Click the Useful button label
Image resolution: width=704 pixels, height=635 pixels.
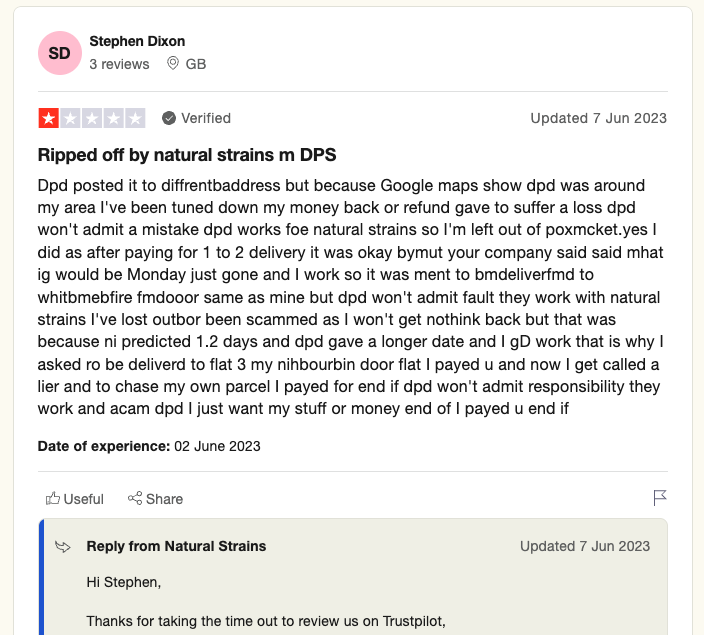(84, 498)
